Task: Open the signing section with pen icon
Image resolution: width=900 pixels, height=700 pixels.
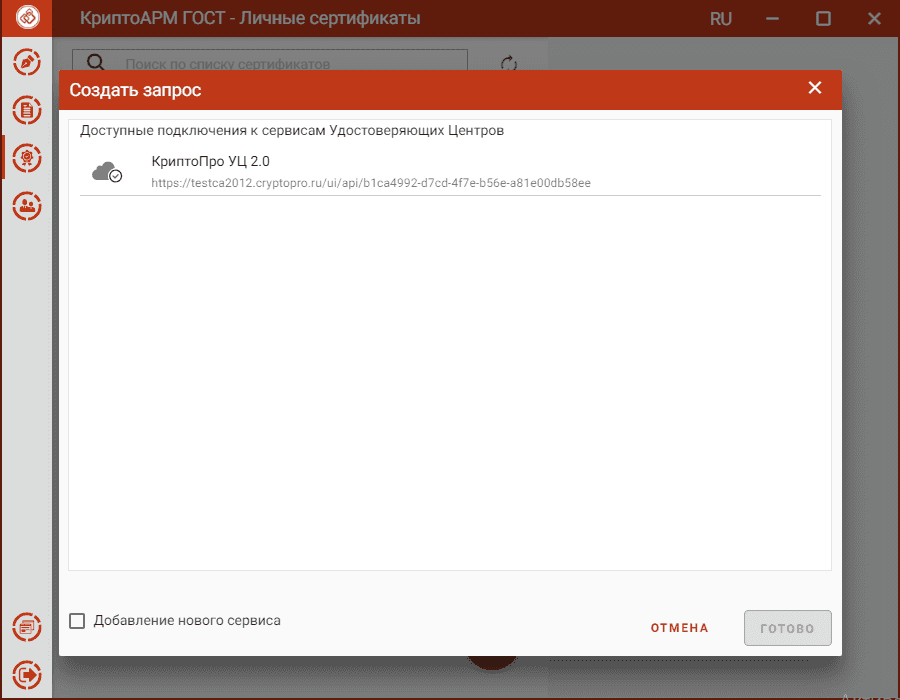Action: 27,63
